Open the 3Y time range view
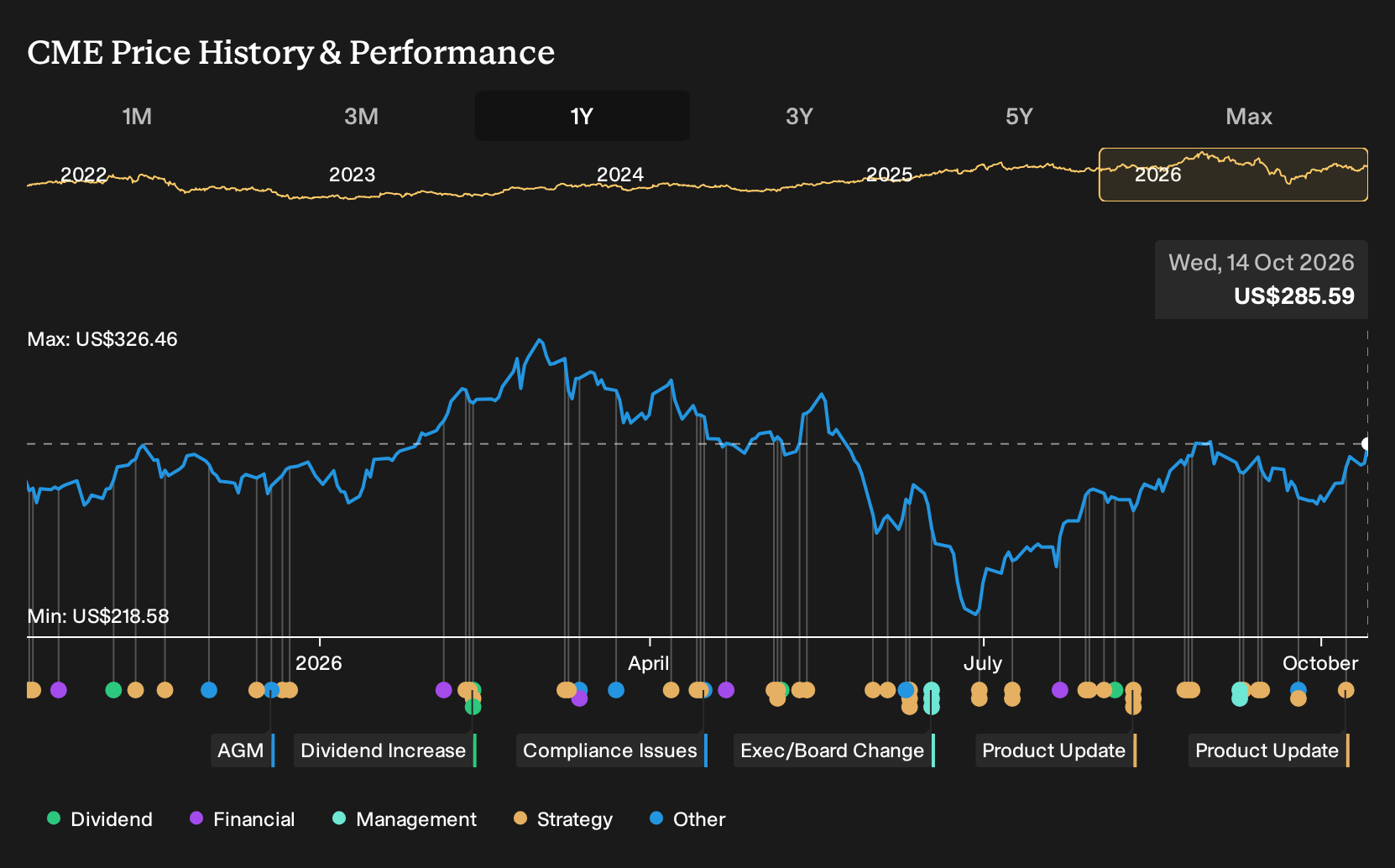Screen dimensions: 1395x868 [x=799, y=116]
